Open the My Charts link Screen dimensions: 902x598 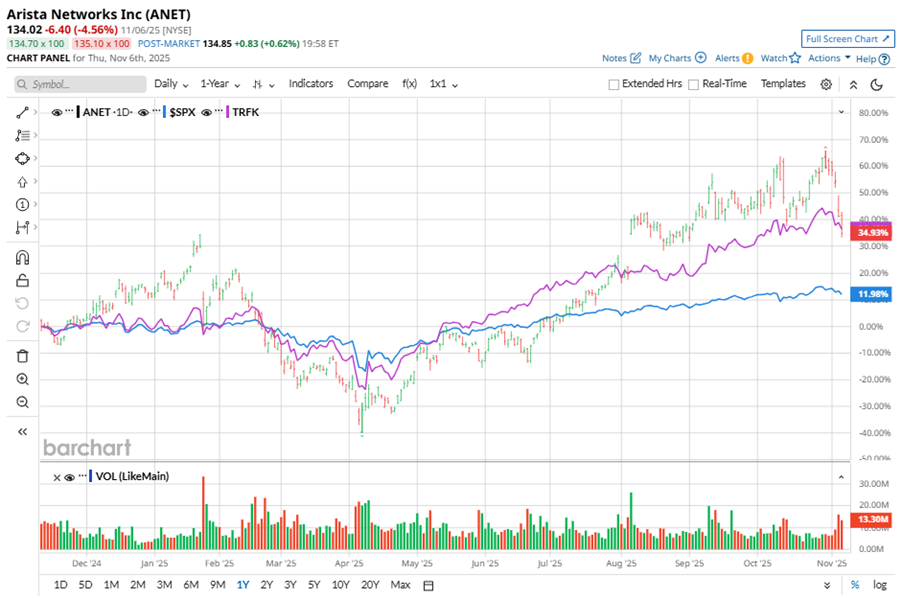click(x=677, y=58)
